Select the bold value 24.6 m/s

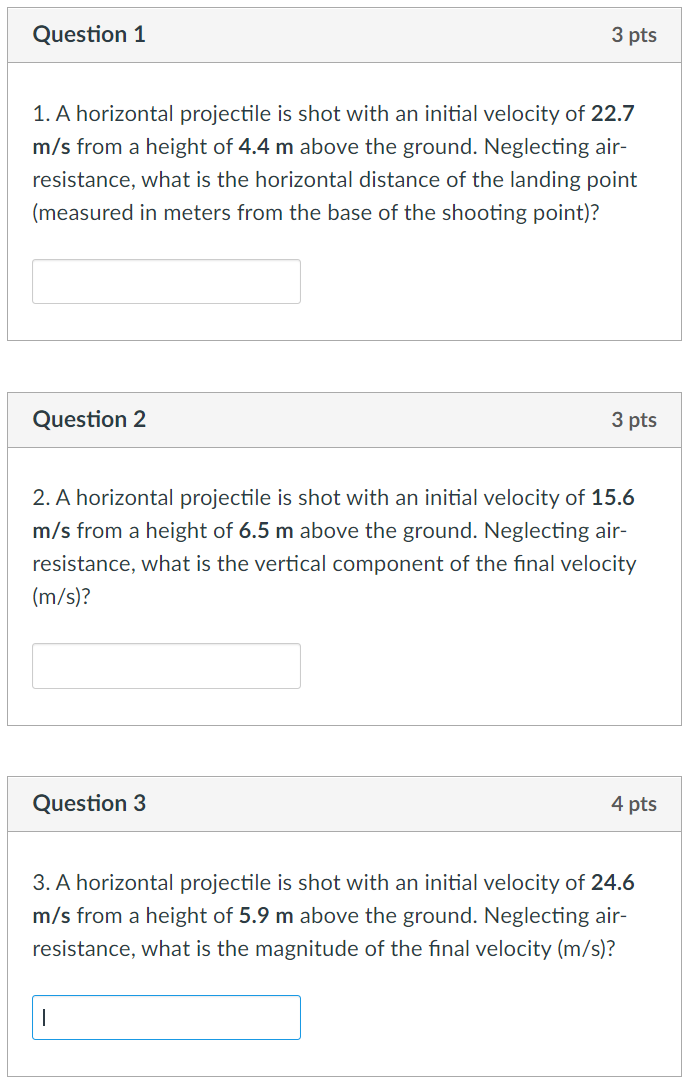612,882
